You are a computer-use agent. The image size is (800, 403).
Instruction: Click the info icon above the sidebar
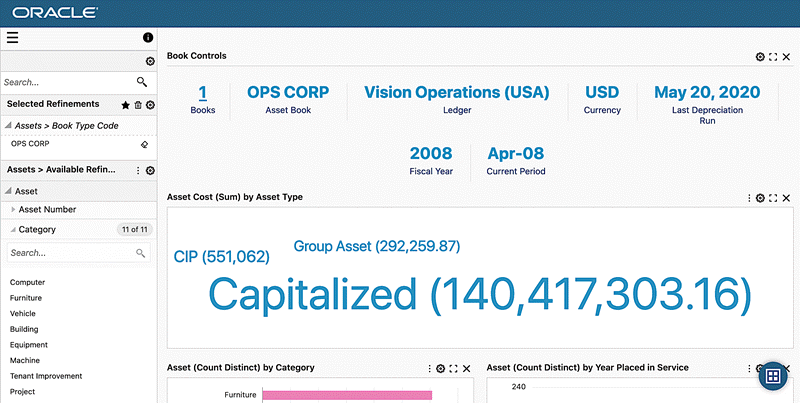(148, 38)
